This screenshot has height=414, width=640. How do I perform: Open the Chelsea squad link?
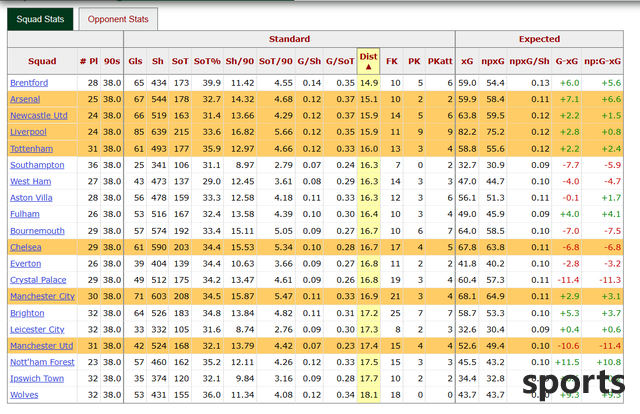click(x=26, y=247)
